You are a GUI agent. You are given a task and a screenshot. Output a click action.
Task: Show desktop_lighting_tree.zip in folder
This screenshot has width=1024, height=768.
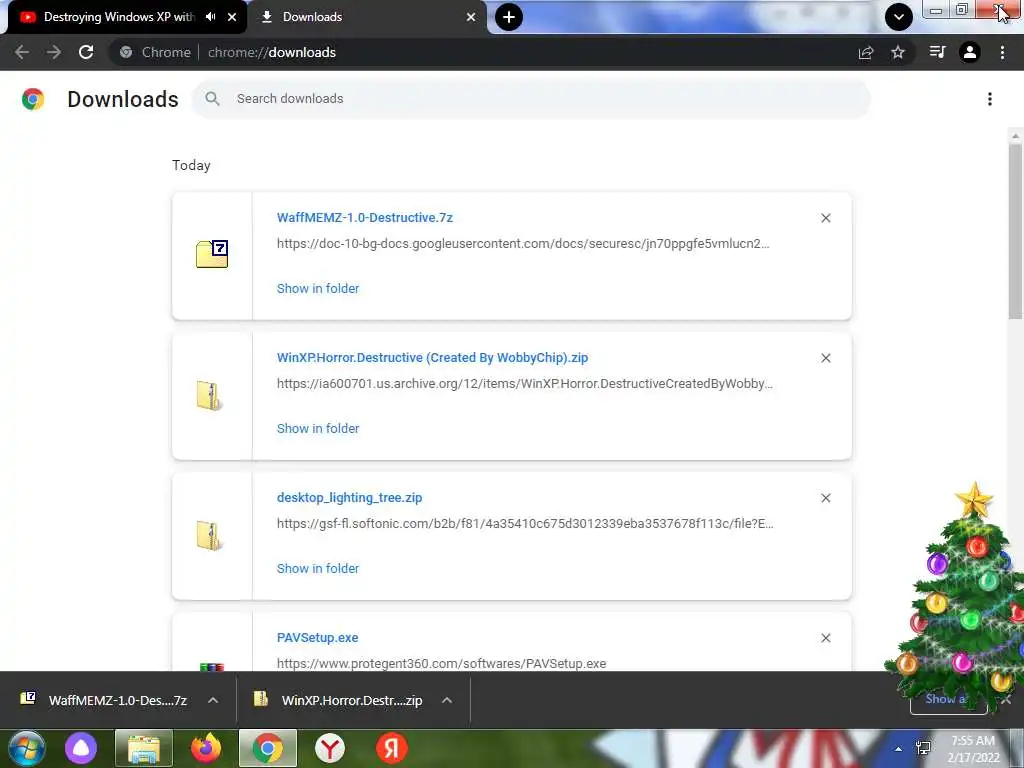tap(318, 569)
